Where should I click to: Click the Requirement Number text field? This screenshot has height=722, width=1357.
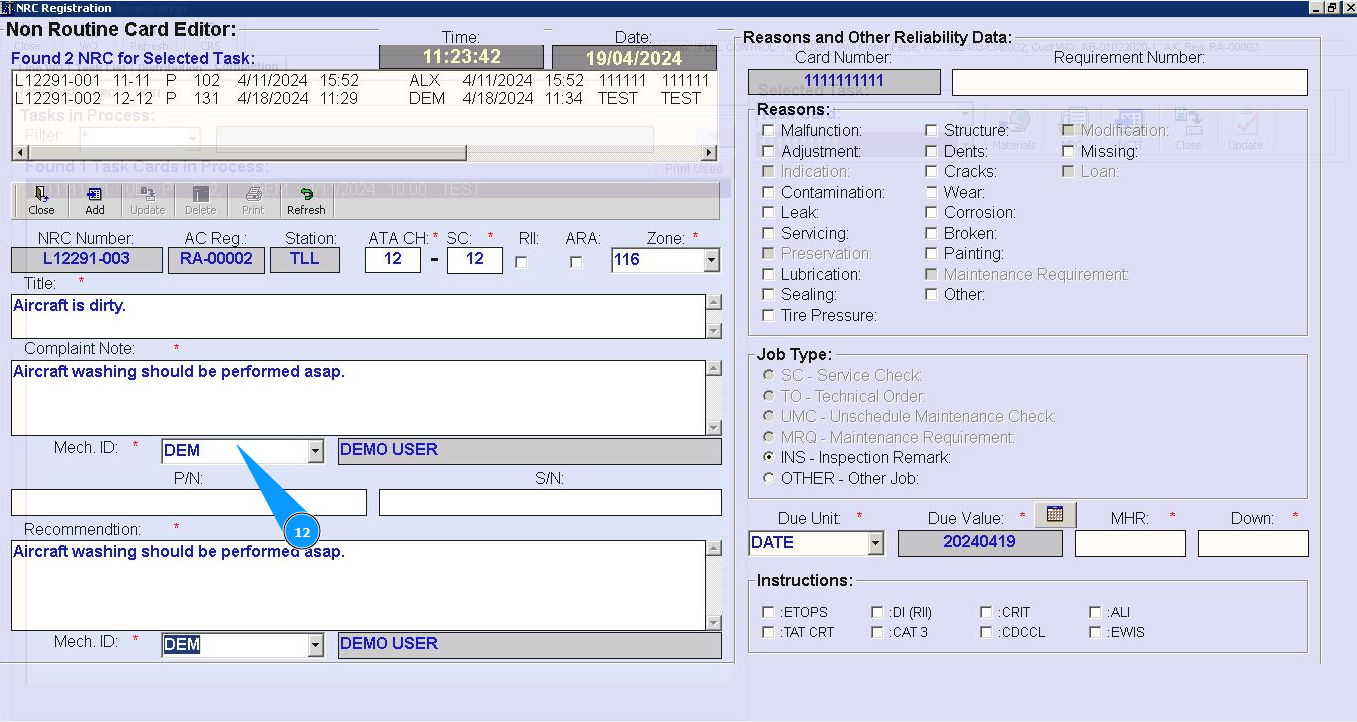1129,82
